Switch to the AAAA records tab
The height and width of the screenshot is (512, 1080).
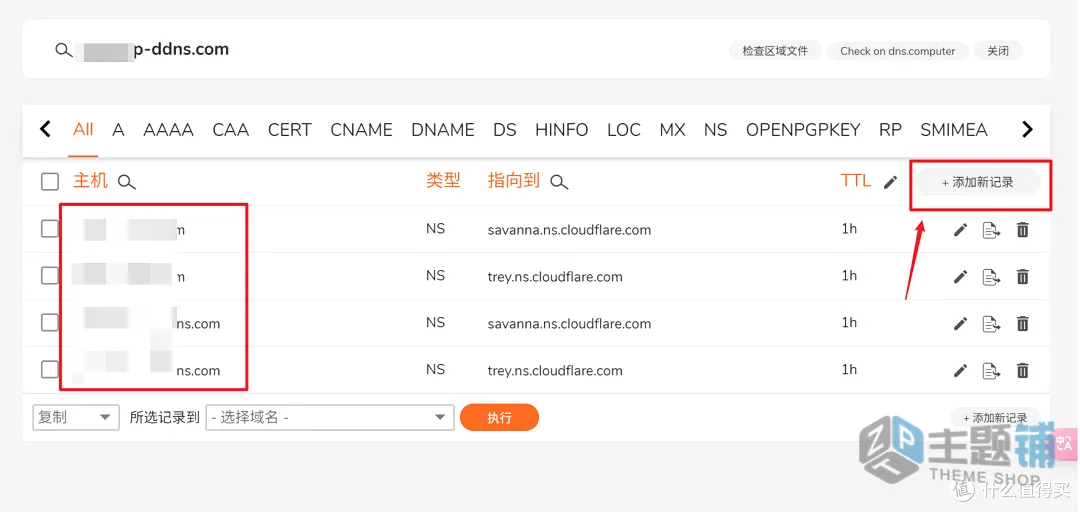(x=168, y=130)
